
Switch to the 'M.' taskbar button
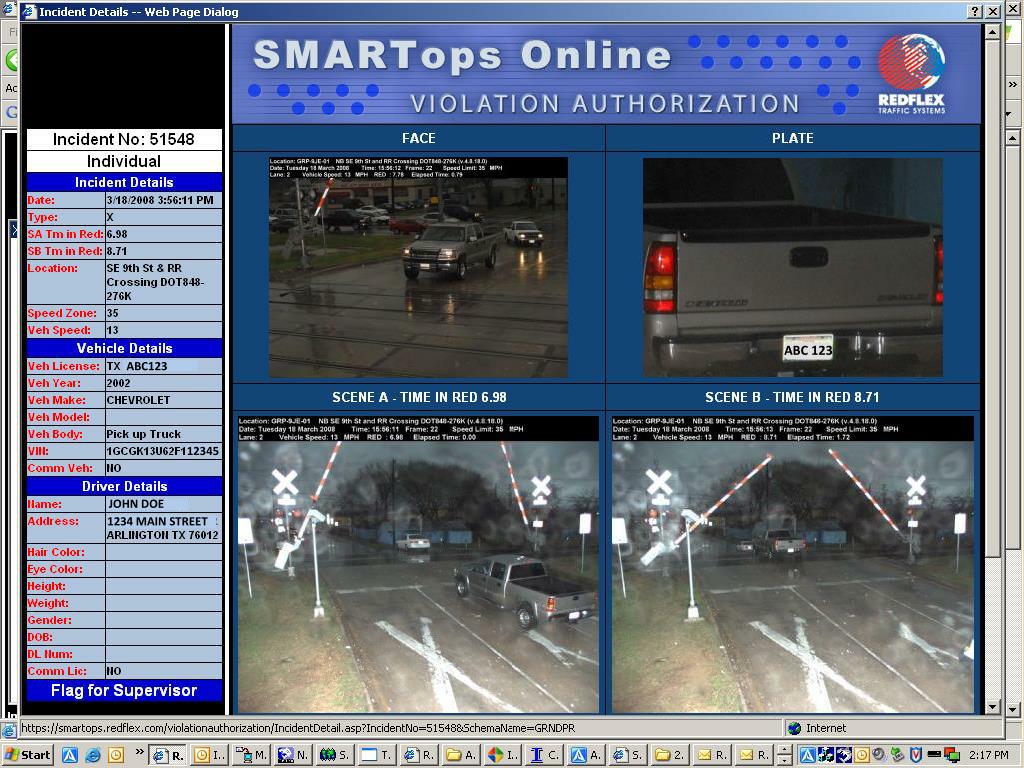pos(251,755)
